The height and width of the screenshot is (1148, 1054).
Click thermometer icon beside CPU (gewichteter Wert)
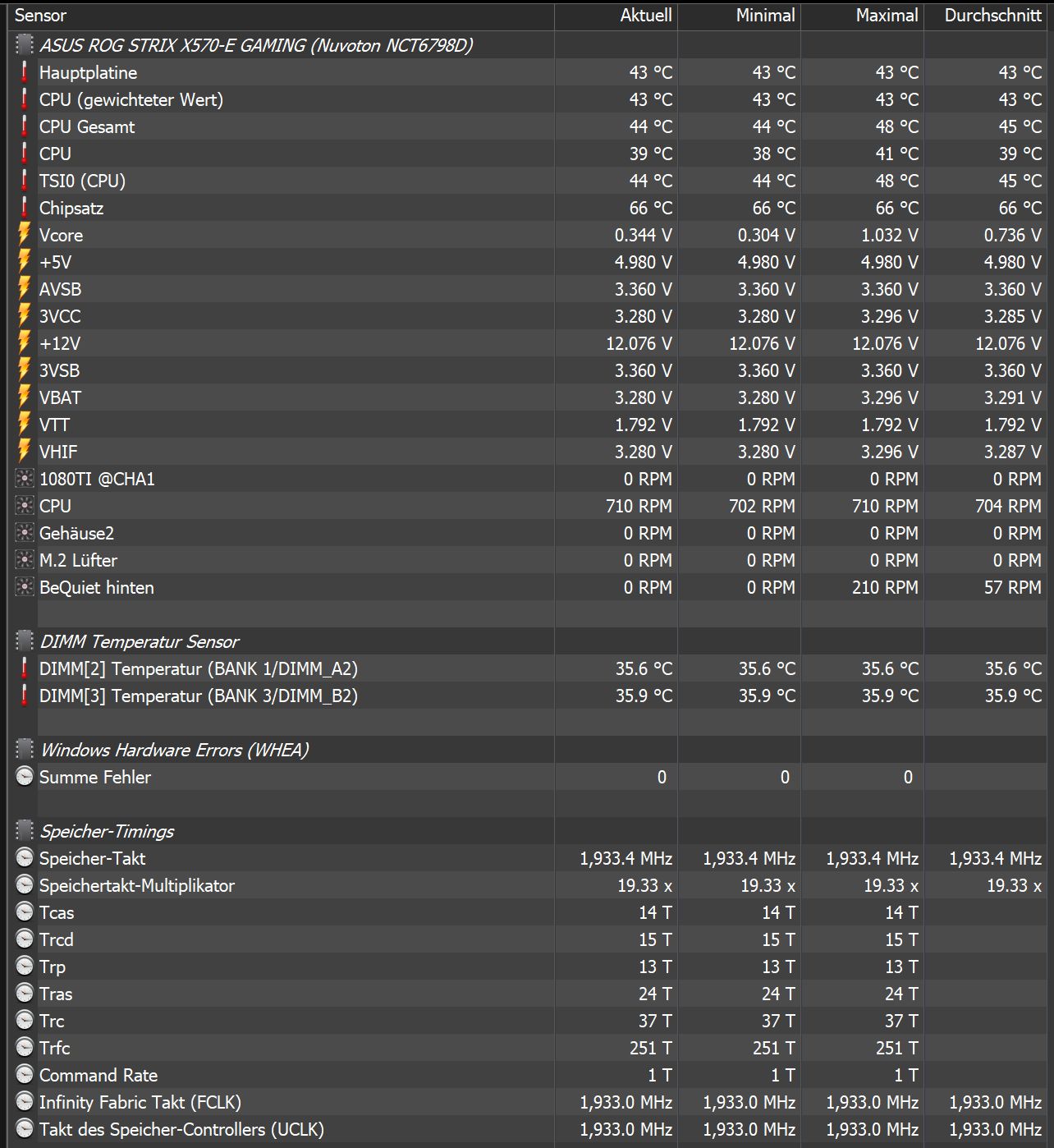tap(25, 99)
